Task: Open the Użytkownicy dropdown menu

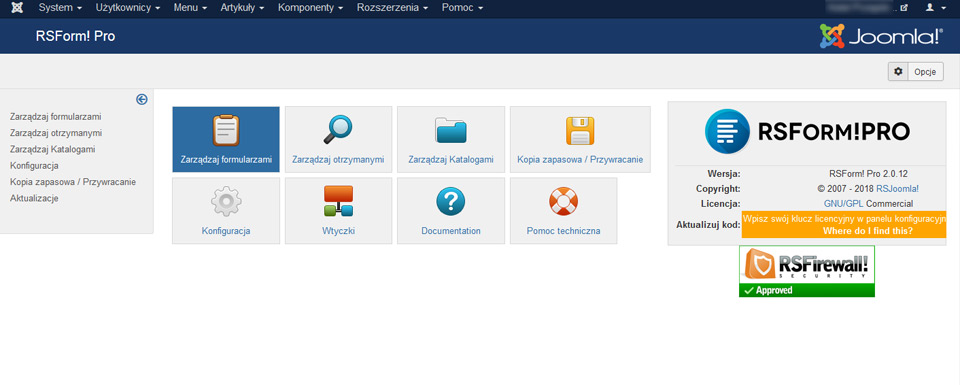Action: [128, 8]
